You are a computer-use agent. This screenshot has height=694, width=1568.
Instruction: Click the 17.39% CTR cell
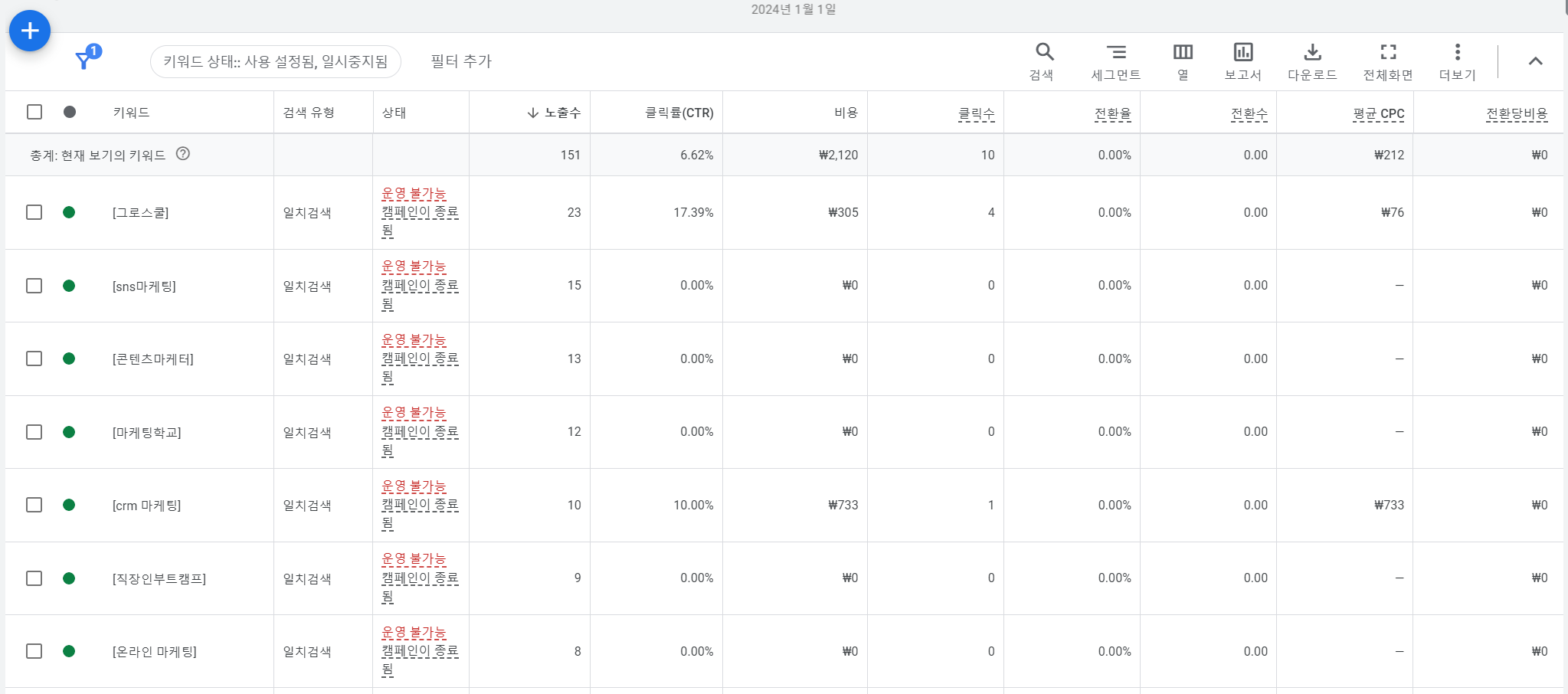point(693,212)
